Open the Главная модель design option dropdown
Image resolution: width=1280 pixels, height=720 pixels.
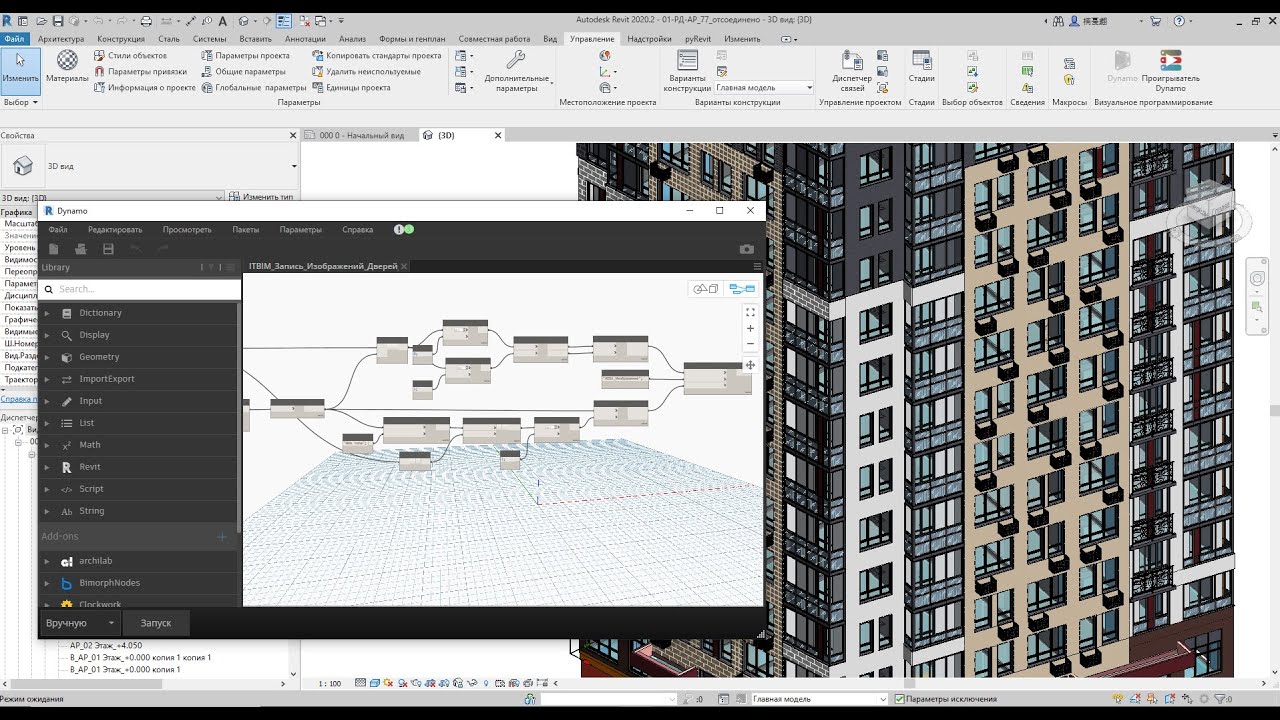click(x=764, y=88)
